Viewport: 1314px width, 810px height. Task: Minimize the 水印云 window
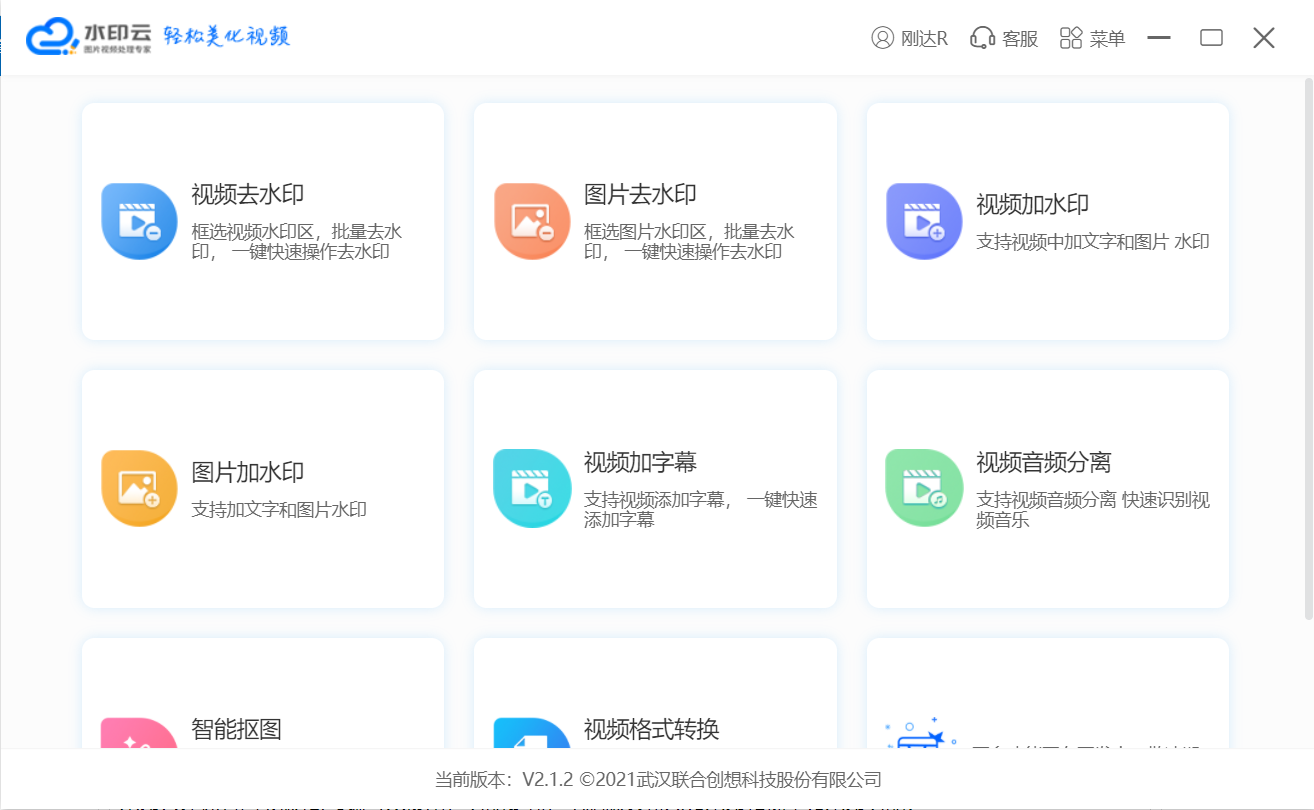pos(1159,38)
